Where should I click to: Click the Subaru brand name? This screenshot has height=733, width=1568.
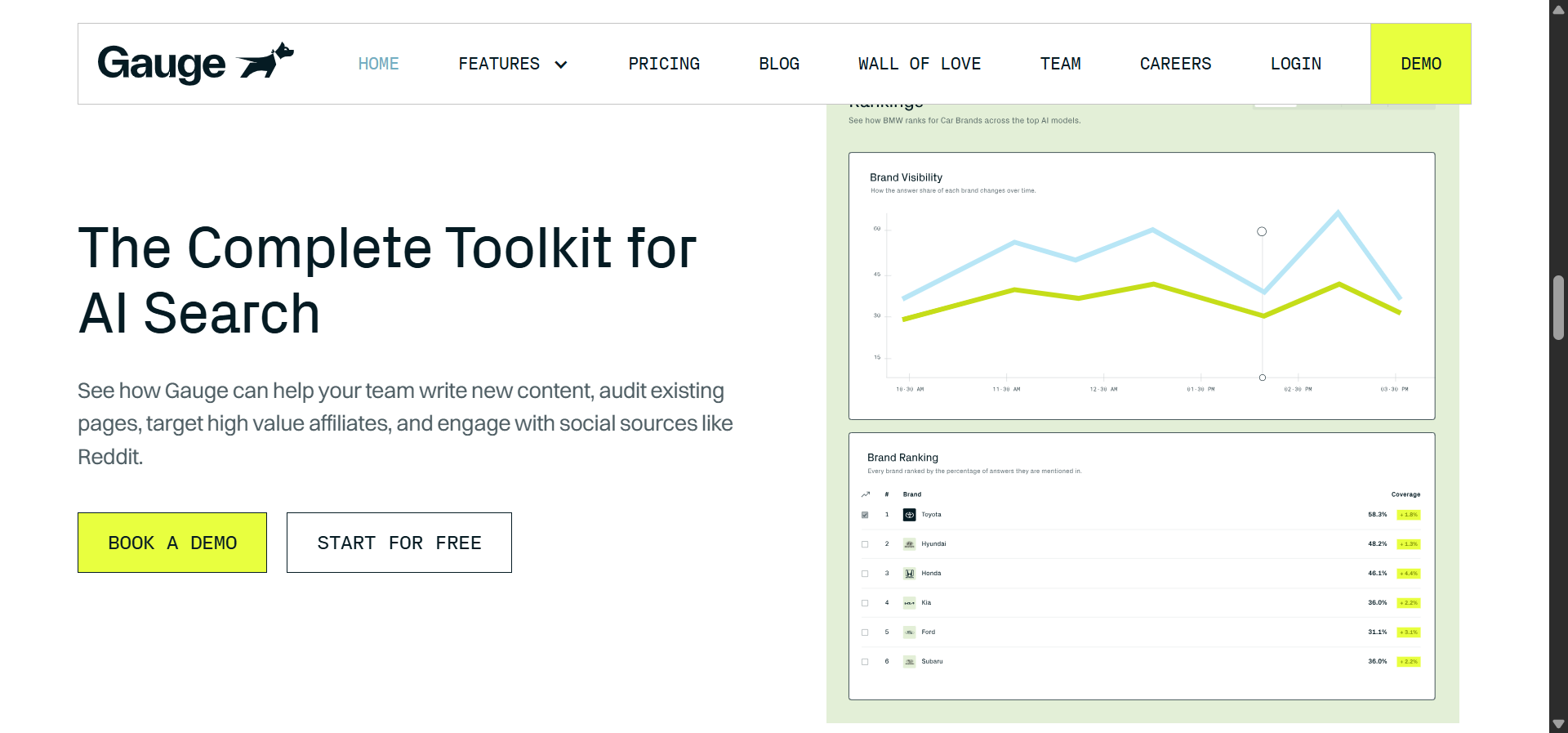[932, 662]
